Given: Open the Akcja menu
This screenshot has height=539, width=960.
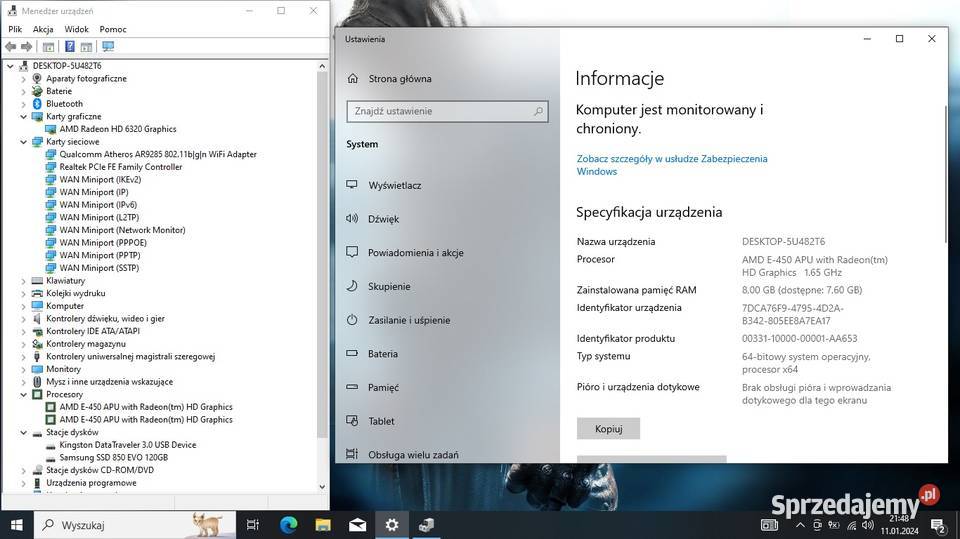Looking at the screenshot, I should pos(43,29).
